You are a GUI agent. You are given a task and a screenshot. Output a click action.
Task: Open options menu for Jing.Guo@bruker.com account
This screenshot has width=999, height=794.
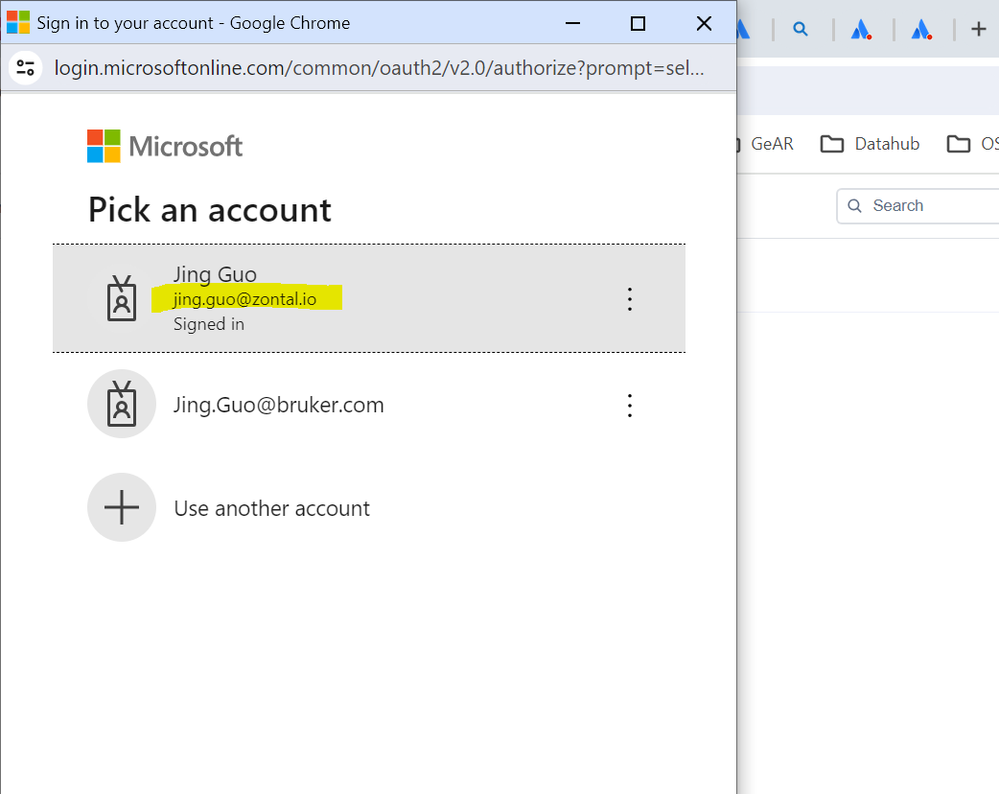coord(629,405)
